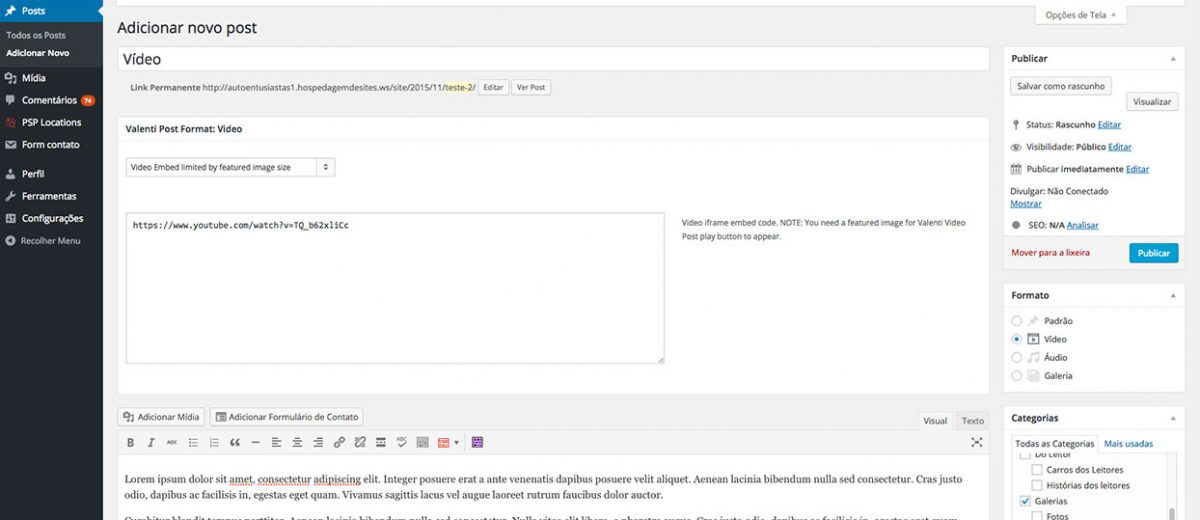Click Mover para a lixeira link
1200x520 pixels.
[x=1050, y=253]
